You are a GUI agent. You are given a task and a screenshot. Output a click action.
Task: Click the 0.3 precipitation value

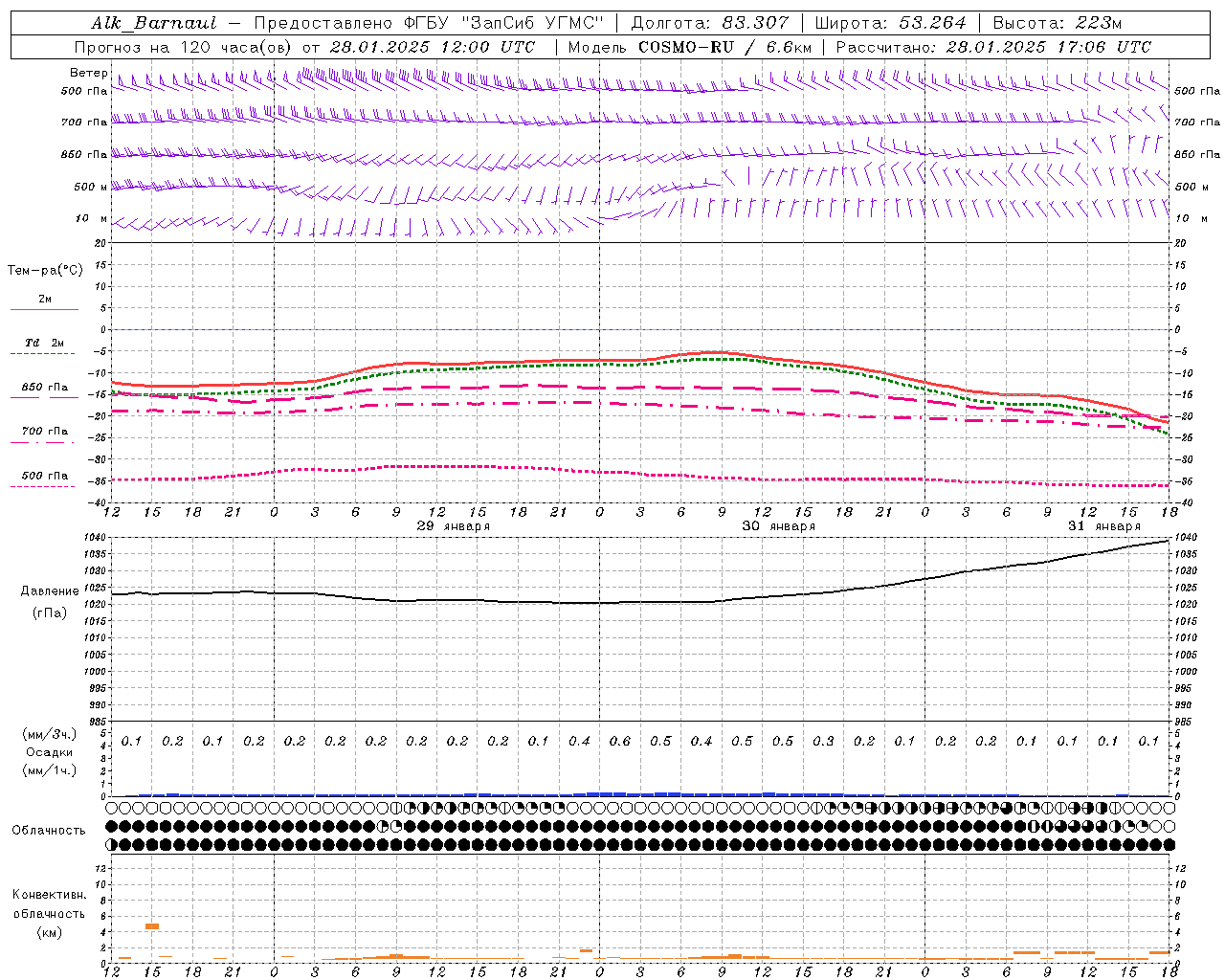pos(823,741)
